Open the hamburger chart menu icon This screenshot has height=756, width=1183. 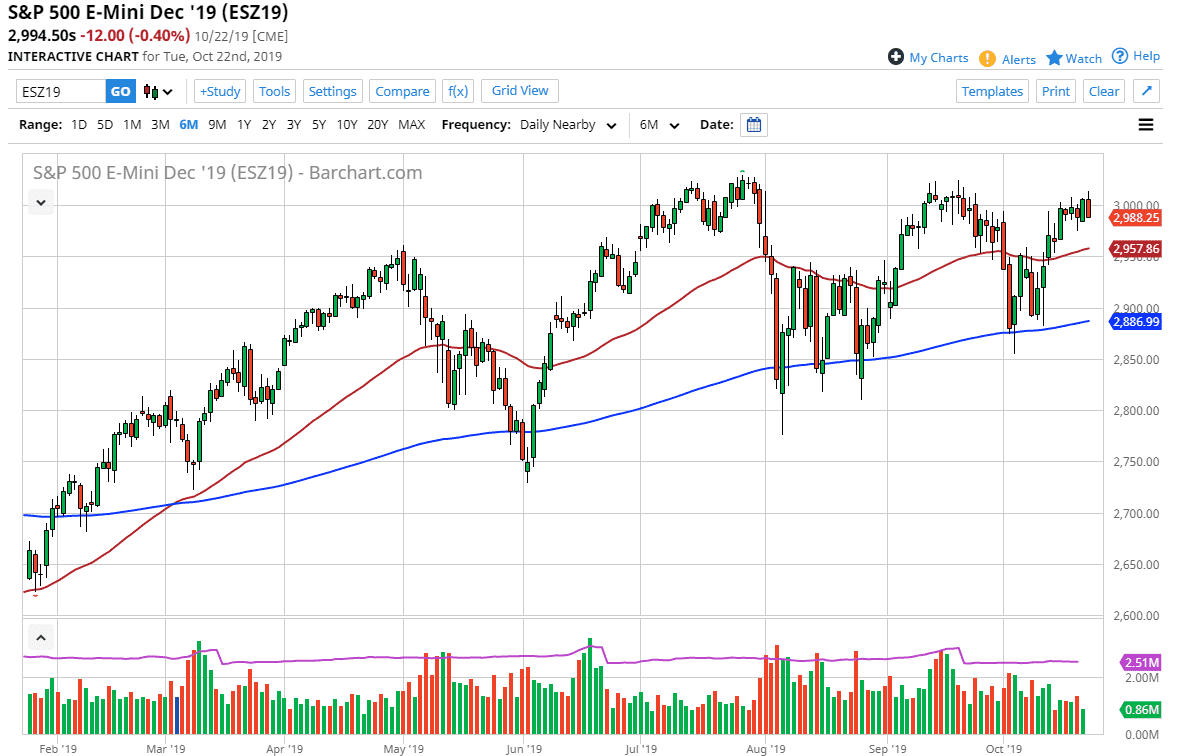pyautogui.click(x=1144, y=124)
